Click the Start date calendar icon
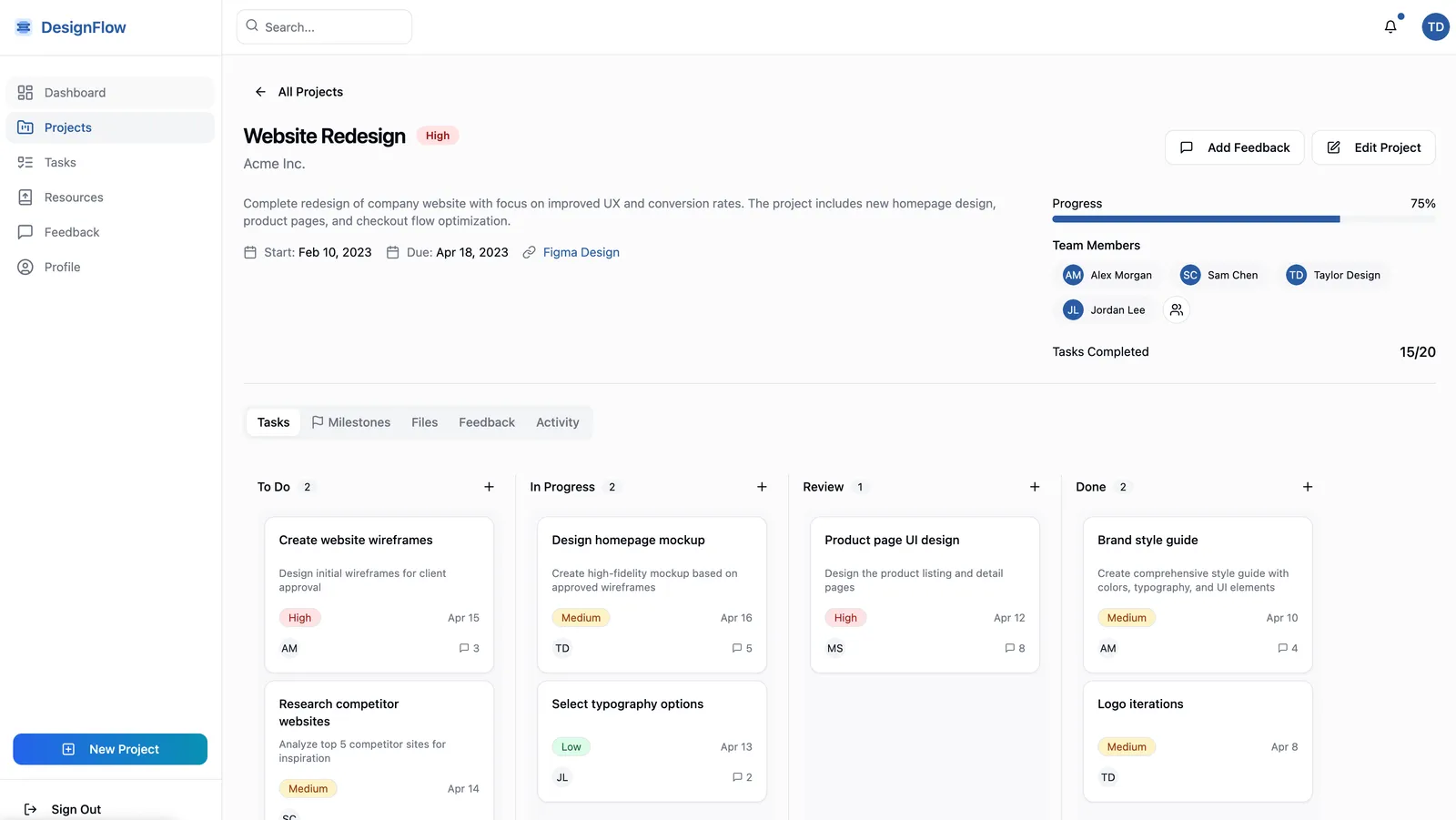Screen dimensions: 1456x820 [x=250, y=252]
